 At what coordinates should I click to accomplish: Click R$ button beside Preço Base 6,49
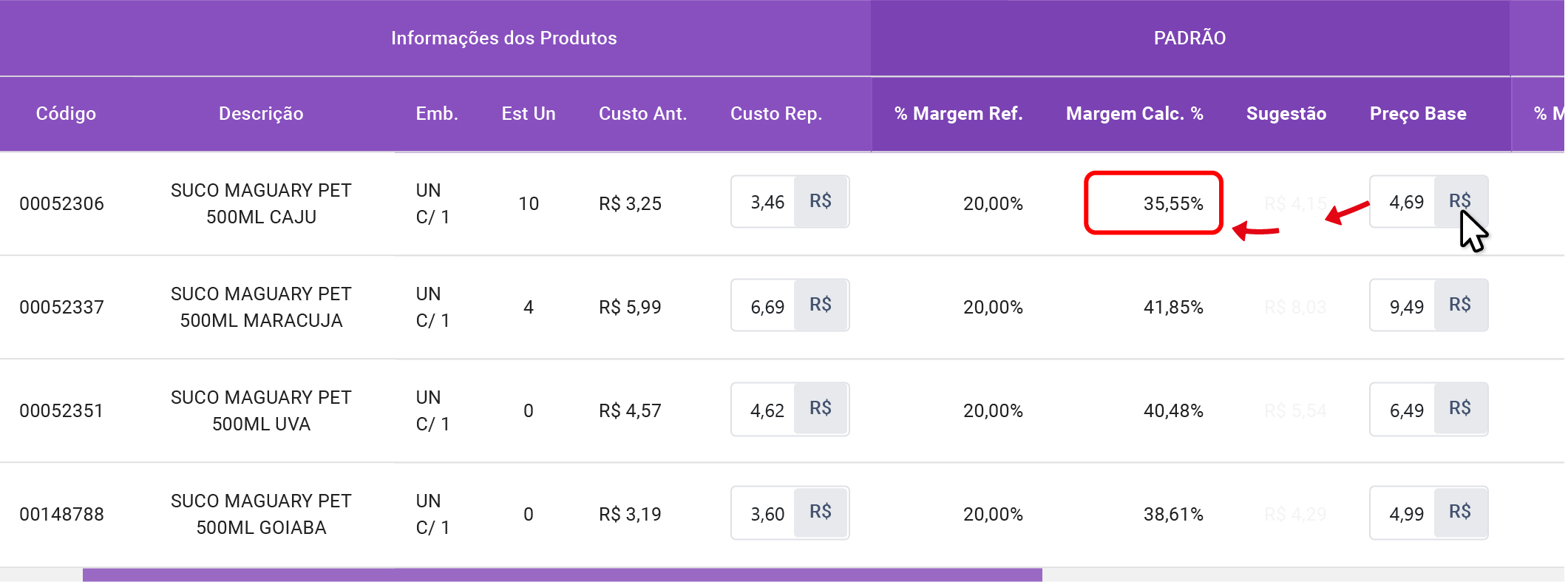point(1460,408)
